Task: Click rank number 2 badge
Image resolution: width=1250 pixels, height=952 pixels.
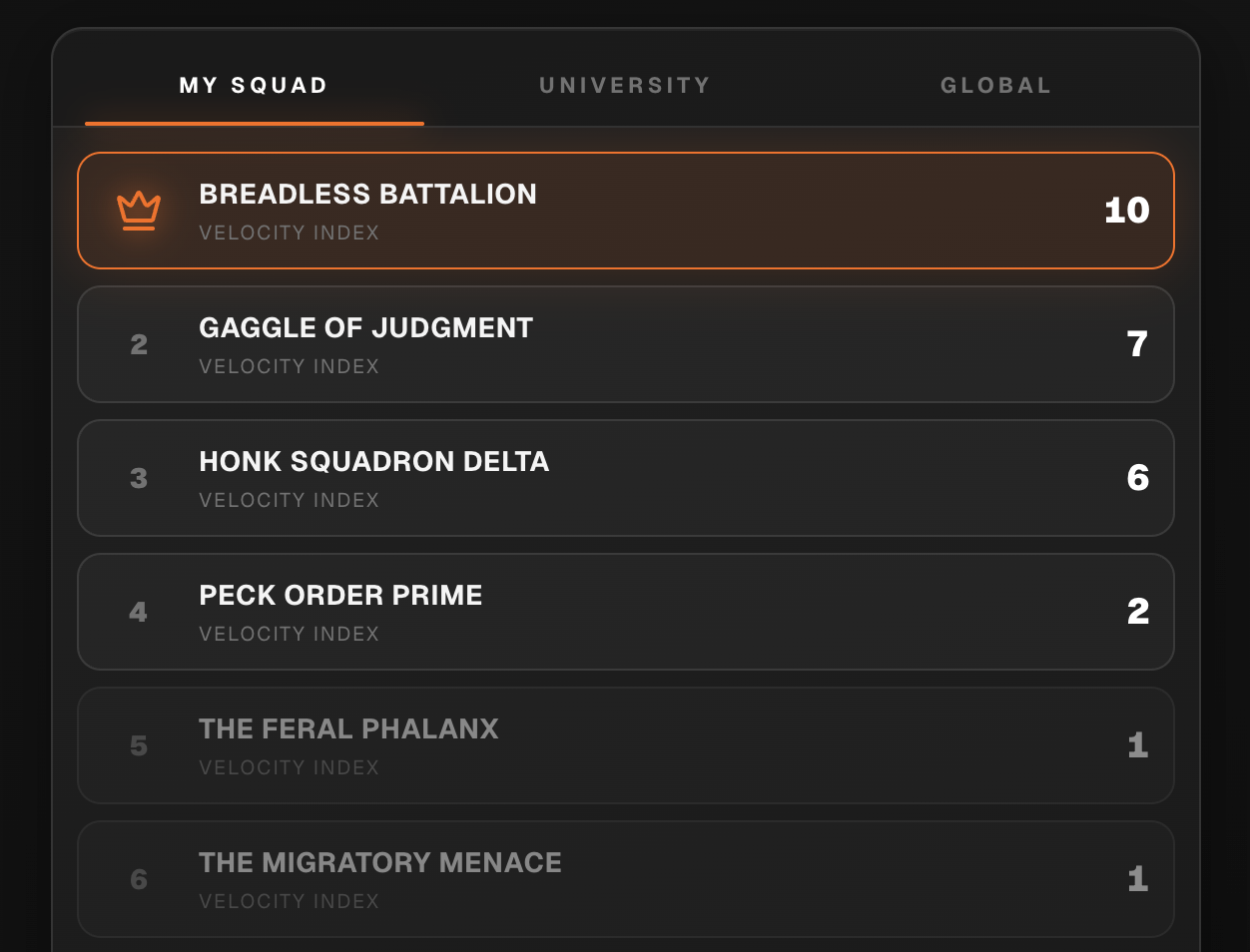Action: [x=139, y=344]
